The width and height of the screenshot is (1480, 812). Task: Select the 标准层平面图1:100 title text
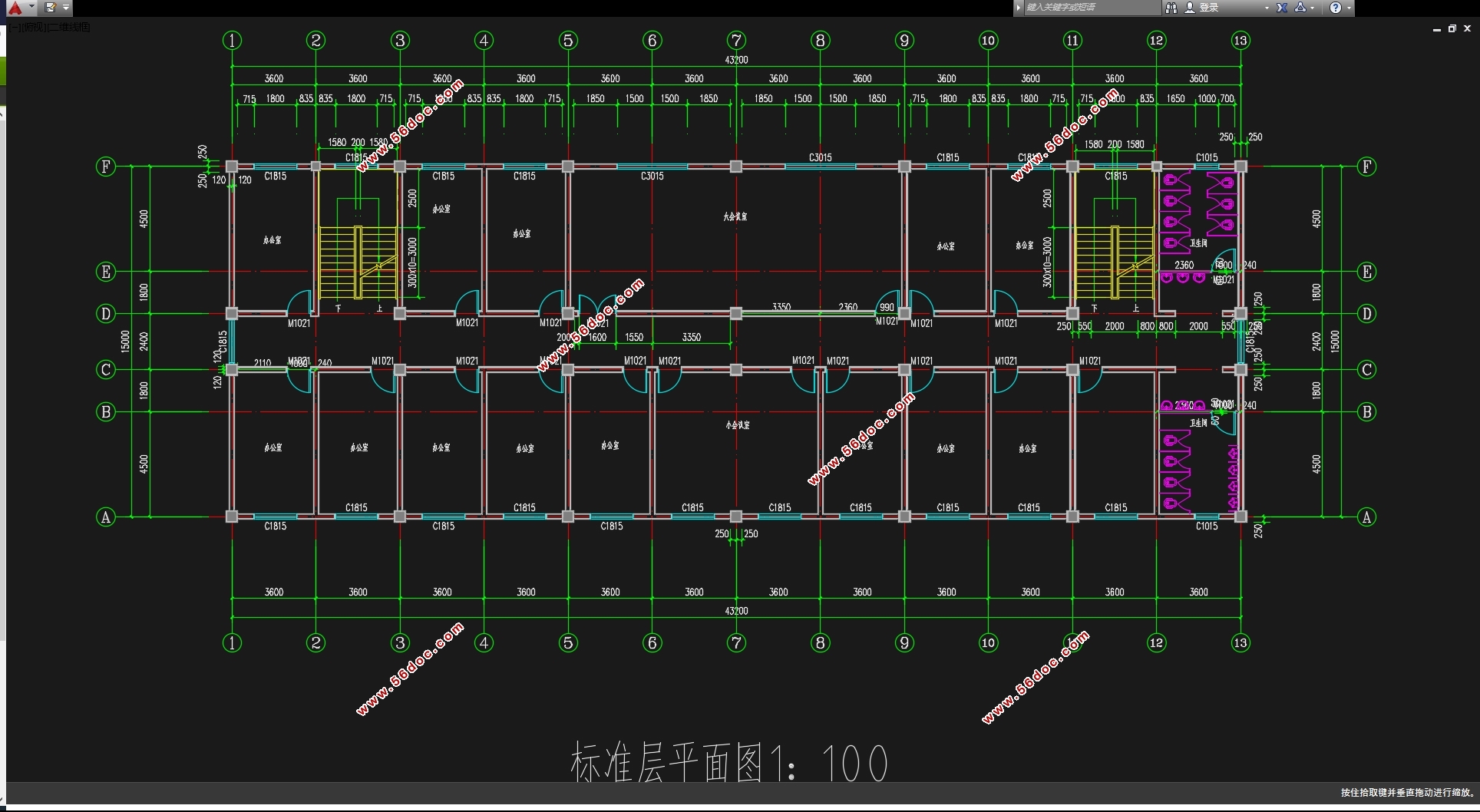click(728, 762)
